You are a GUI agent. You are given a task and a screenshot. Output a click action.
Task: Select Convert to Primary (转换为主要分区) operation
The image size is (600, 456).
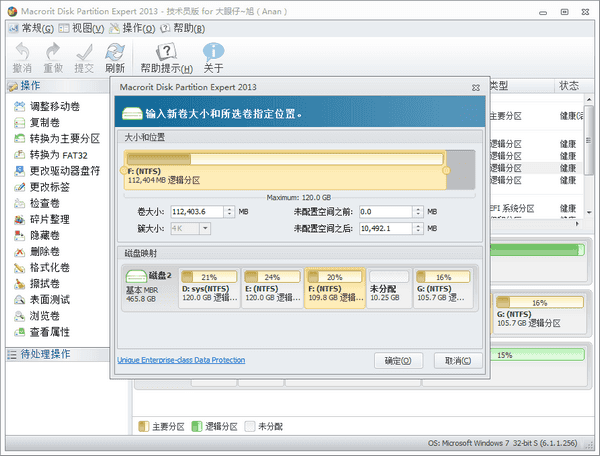pyautogui.click(x=57, y=138)
